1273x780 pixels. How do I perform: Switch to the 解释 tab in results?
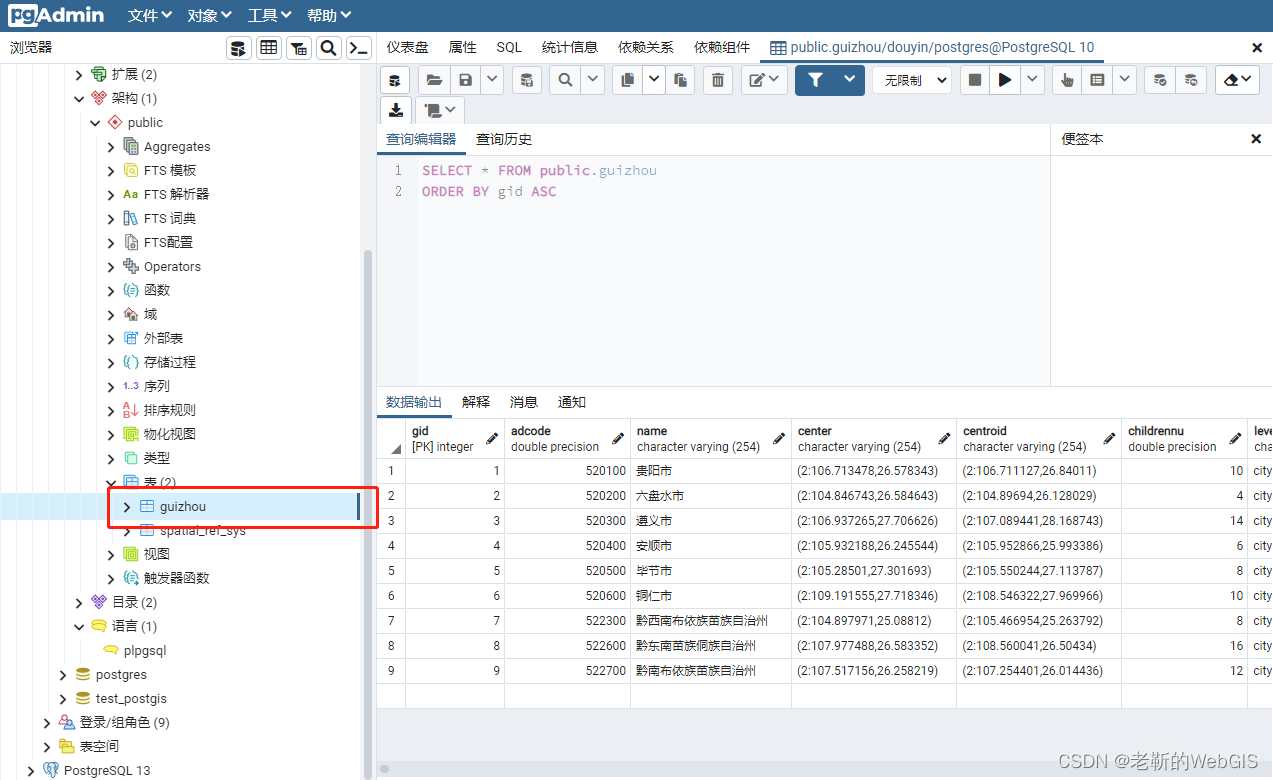[475, 402]
